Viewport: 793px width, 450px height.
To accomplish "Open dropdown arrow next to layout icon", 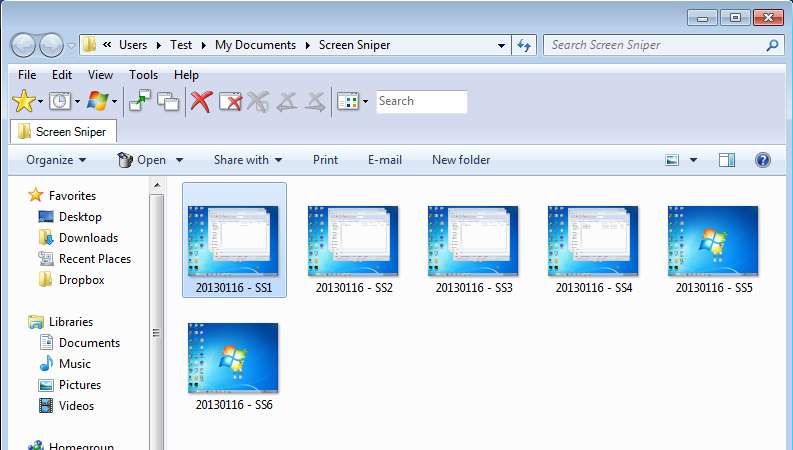I will point(365,102).
